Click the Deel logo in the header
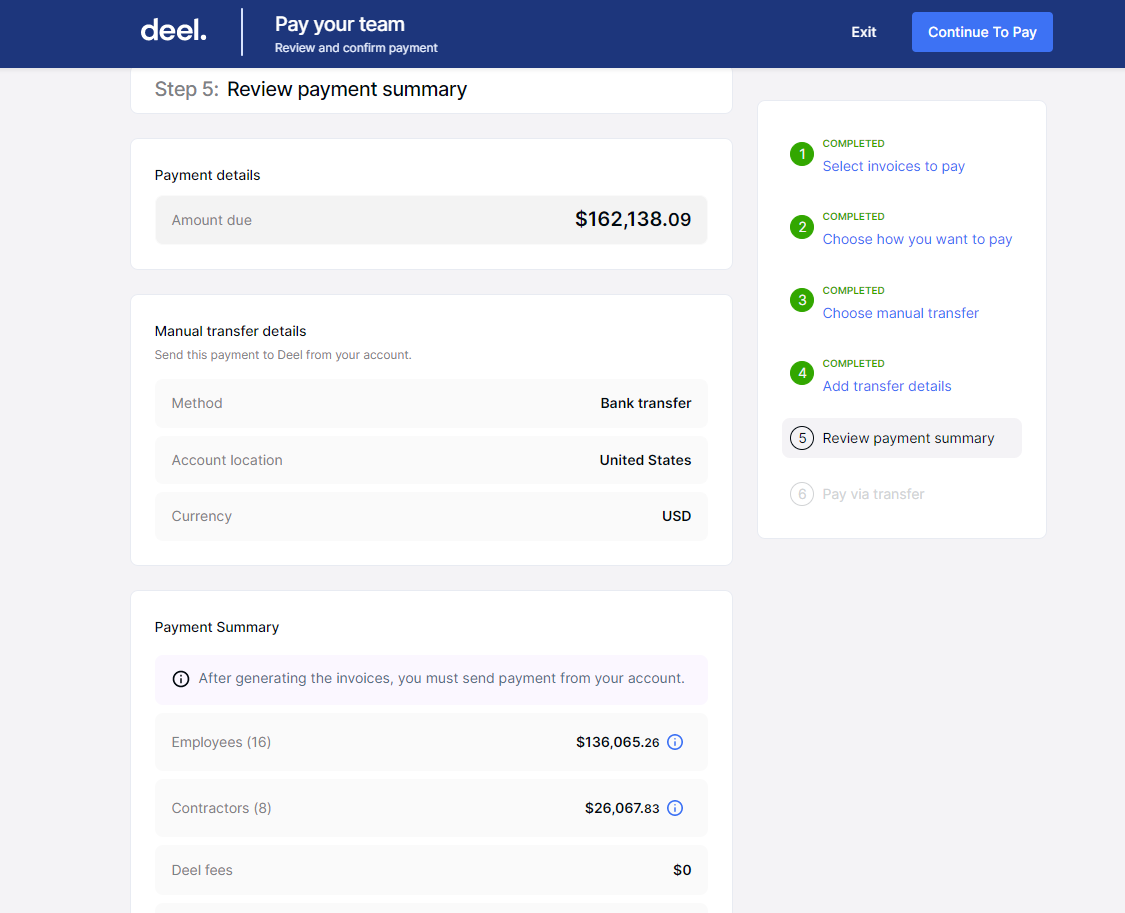Image resolution: width=1125 pixels, height=913 pixels. coord(172,30)
